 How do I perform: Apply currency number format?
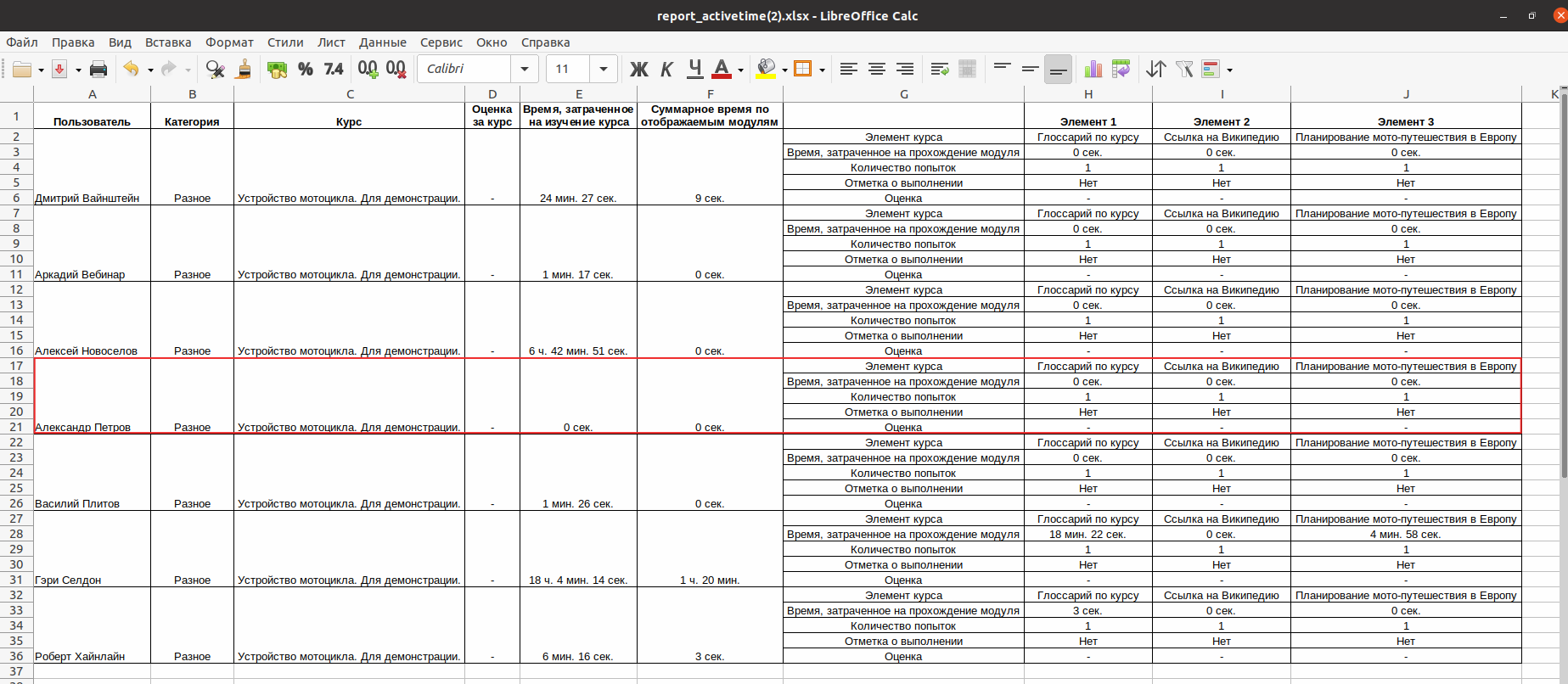click(x=277, y=69)
